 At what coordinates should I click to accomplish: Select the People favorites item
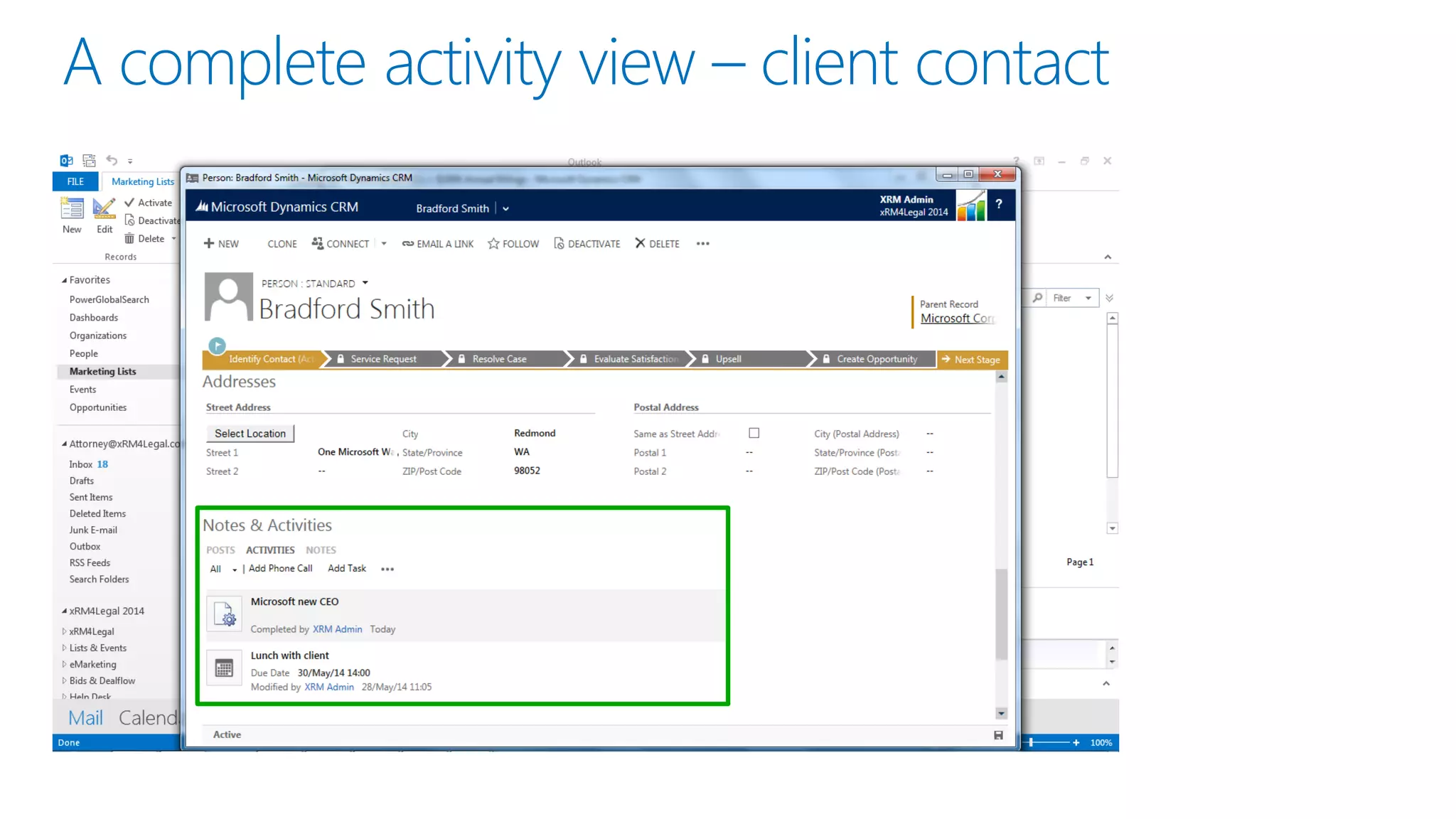coord(84,353)
